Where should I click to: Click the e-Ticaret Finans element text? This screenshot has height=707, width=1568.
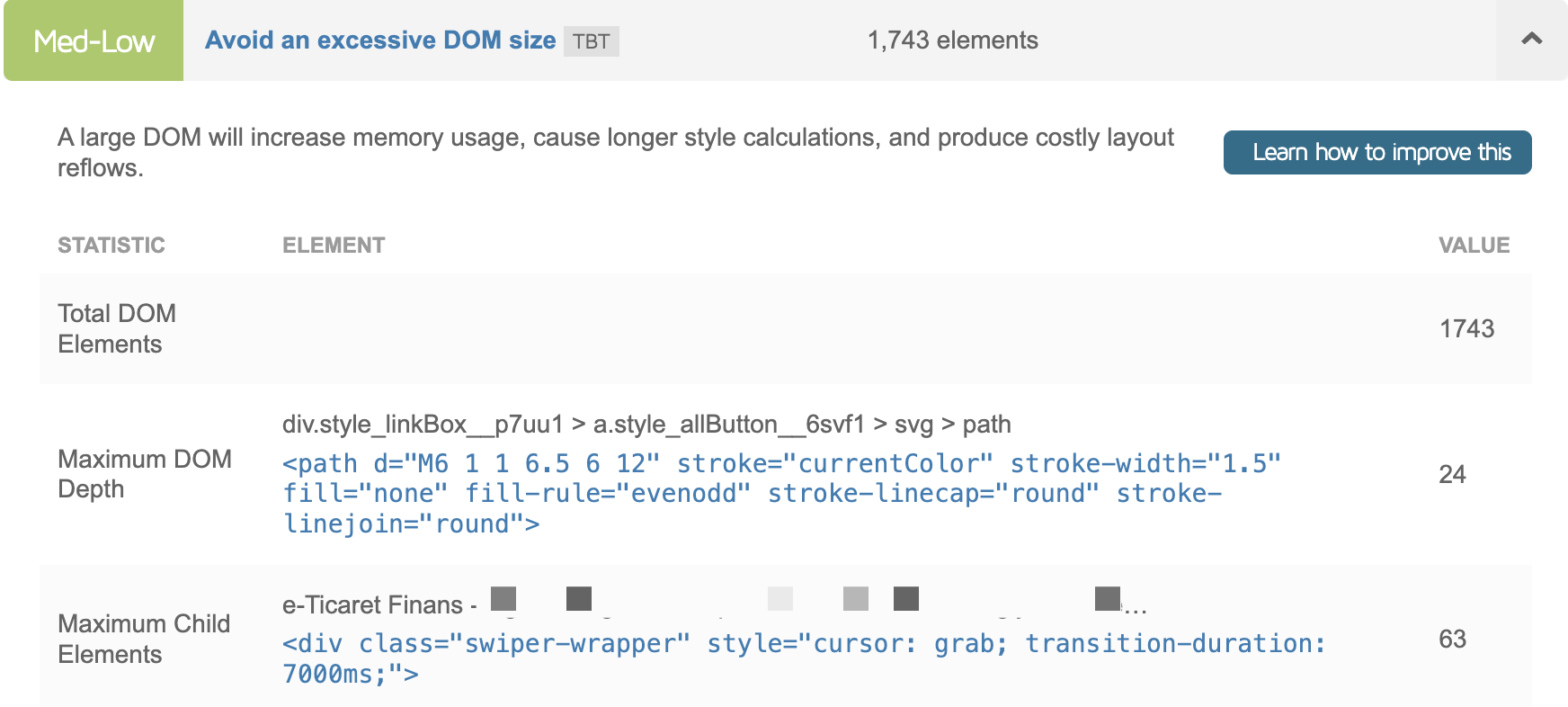click(x=372, y=605)
